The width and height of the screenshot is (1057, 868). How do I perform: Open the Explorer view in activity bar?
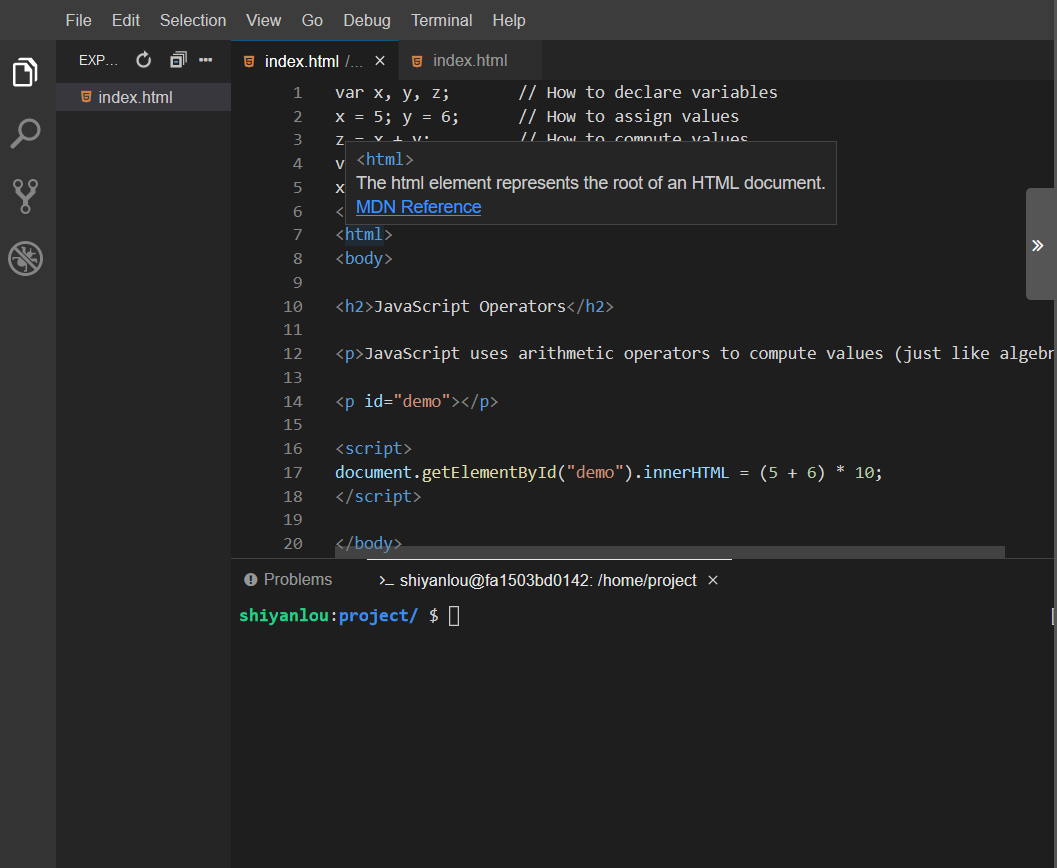point(25,72)
